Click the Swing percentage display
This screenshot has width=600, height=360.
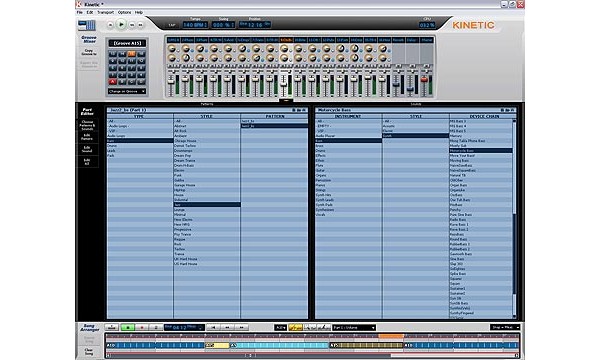(224, 25)
